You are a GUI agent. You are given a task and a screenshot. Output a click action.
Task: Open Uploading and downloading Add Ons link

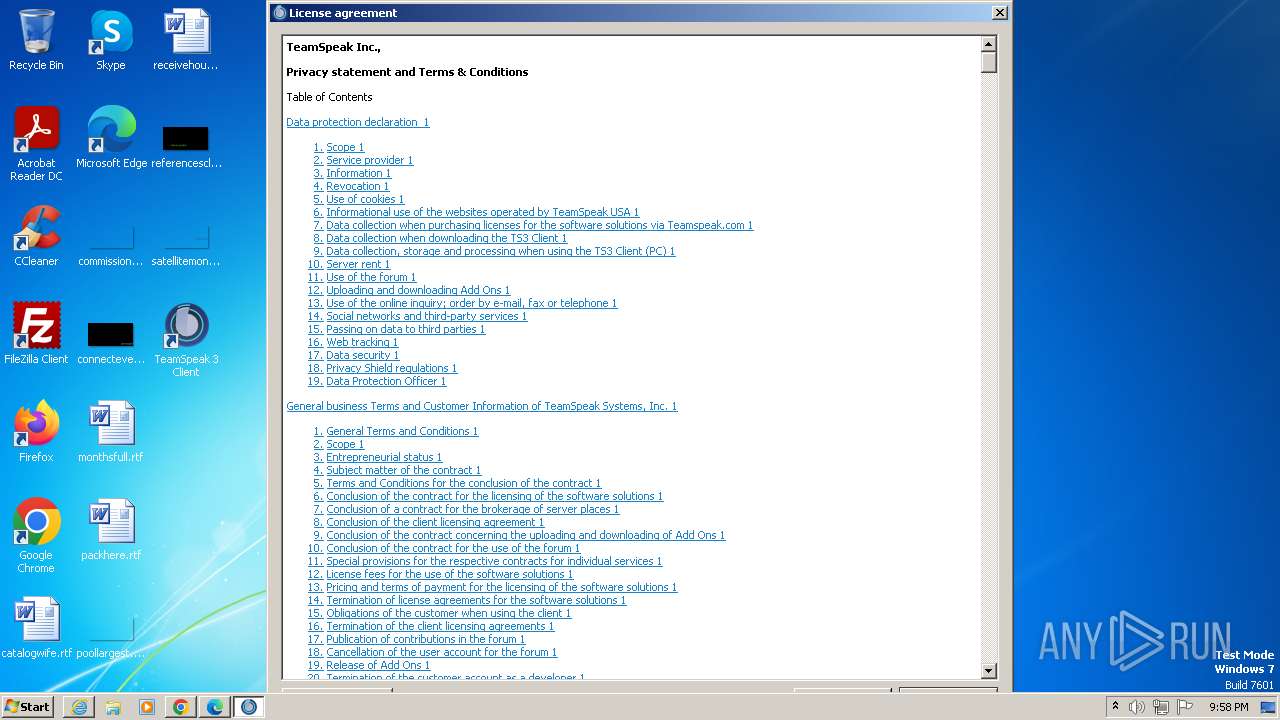tap(418, 290)
